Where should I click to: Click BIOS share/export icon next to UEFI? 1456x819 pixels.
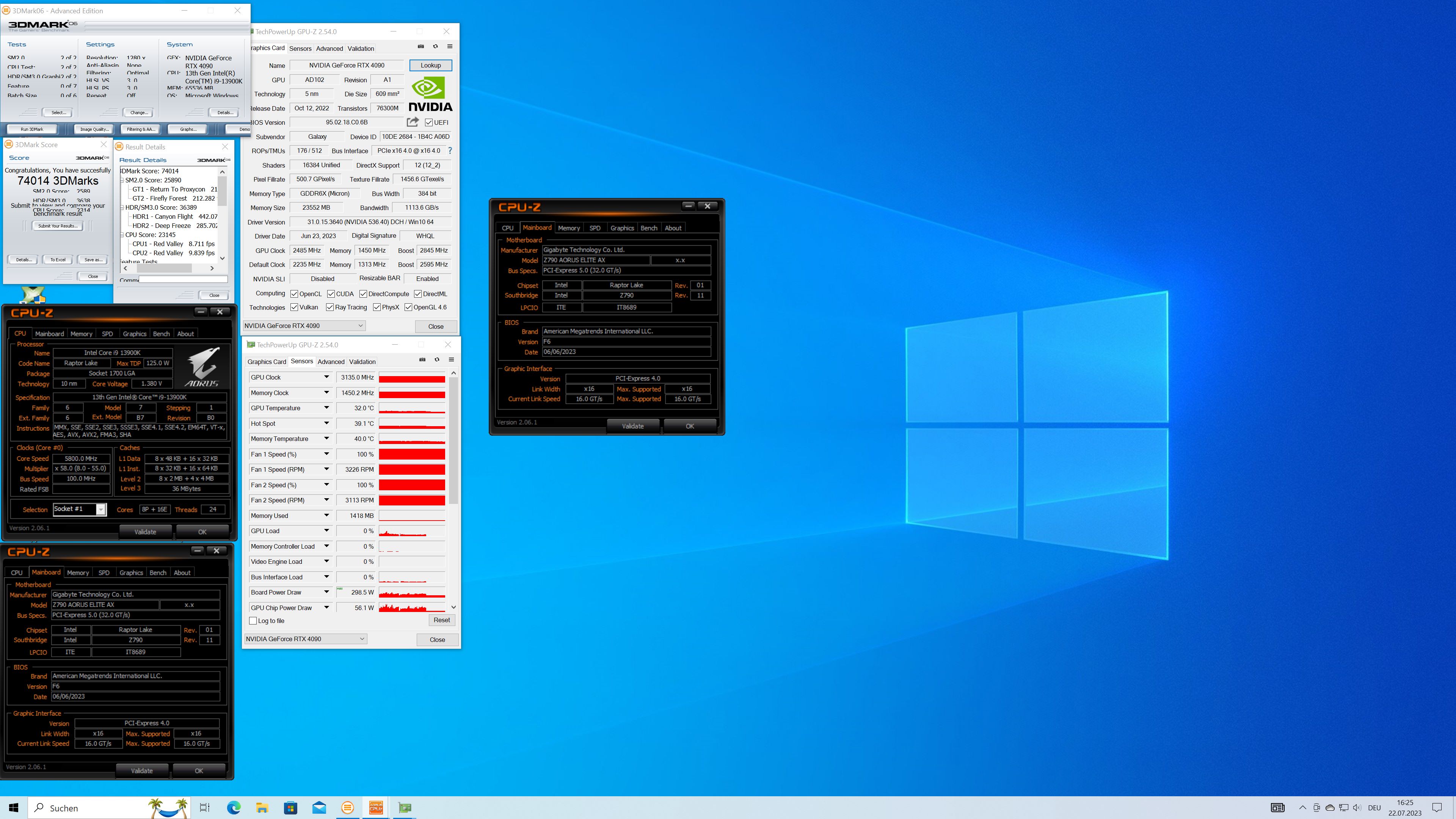tap(413, 122)
